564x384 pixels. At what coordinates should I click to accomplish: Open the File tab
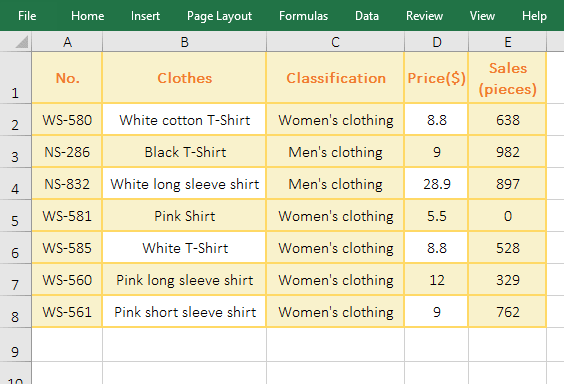coord(27,16)
